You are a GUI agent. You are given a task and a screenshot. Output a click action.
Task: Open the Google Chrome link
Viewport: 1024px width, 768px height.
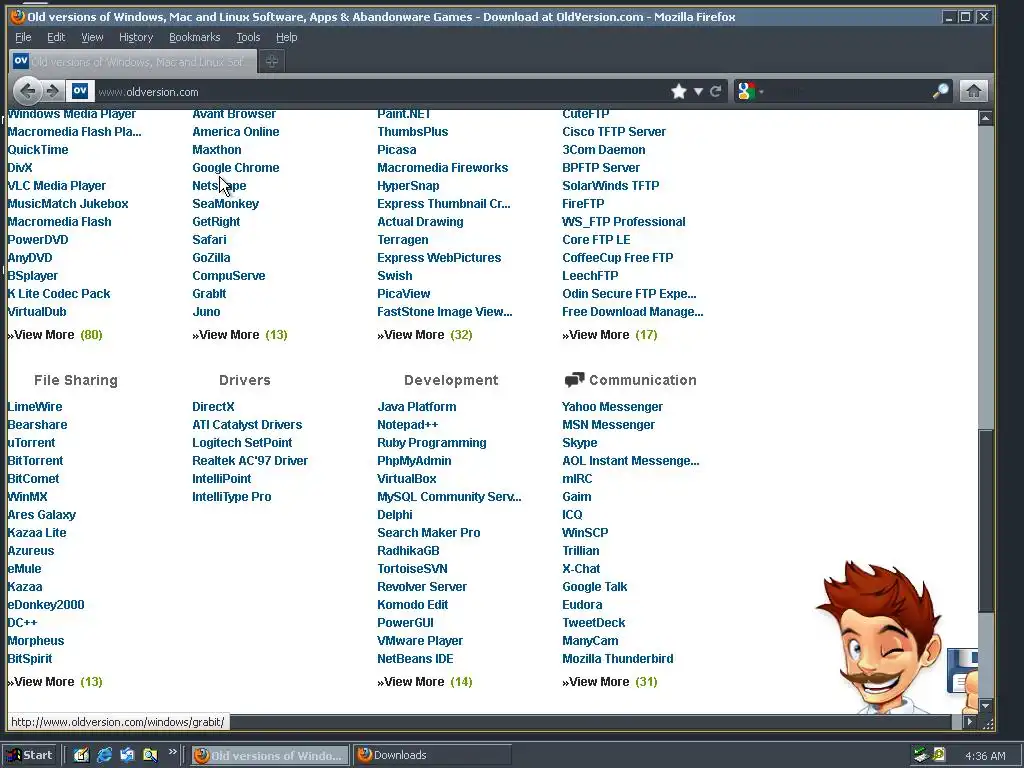tap(236, 168)
